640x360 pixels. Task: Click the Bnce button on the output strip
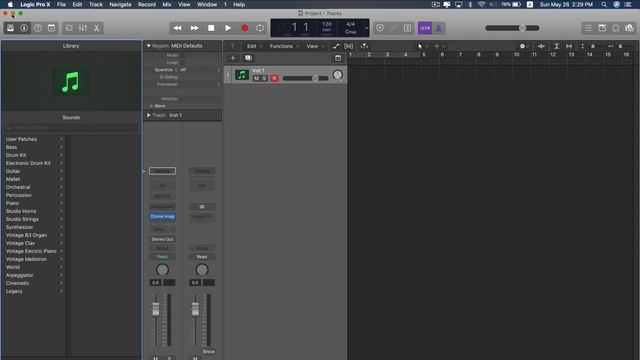point(208,351)
